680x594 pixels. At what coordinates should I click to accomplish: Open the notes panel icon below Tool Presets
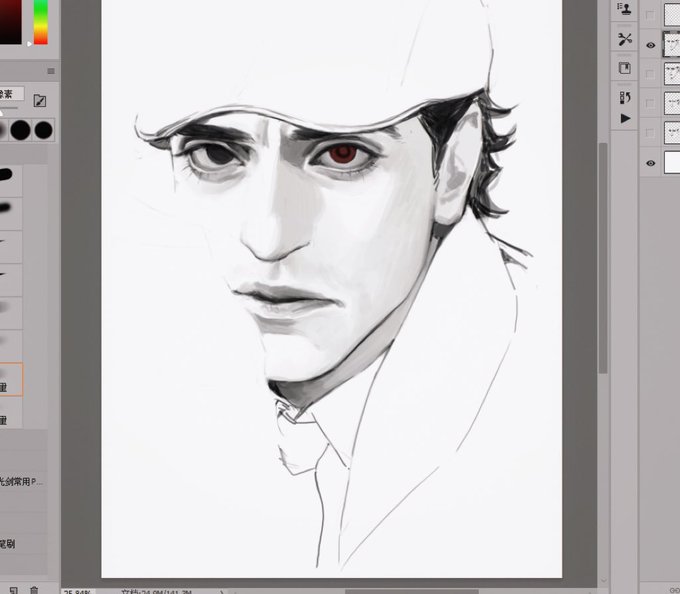click(x=624, y=68)
